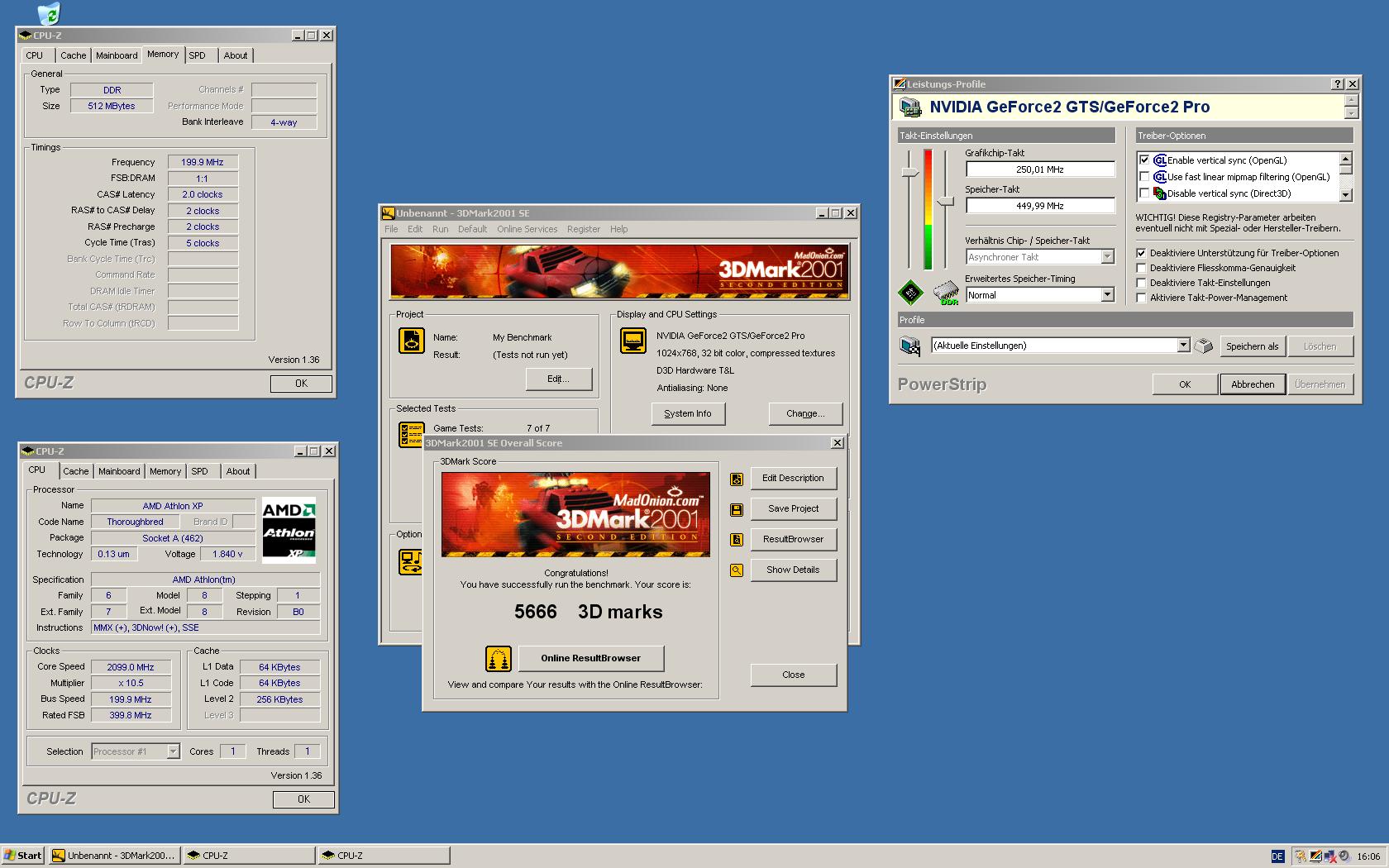Screen dimensions: 1389x868
Task: Switch to SPD tab in upper CPU-Z
Action: 197,55
